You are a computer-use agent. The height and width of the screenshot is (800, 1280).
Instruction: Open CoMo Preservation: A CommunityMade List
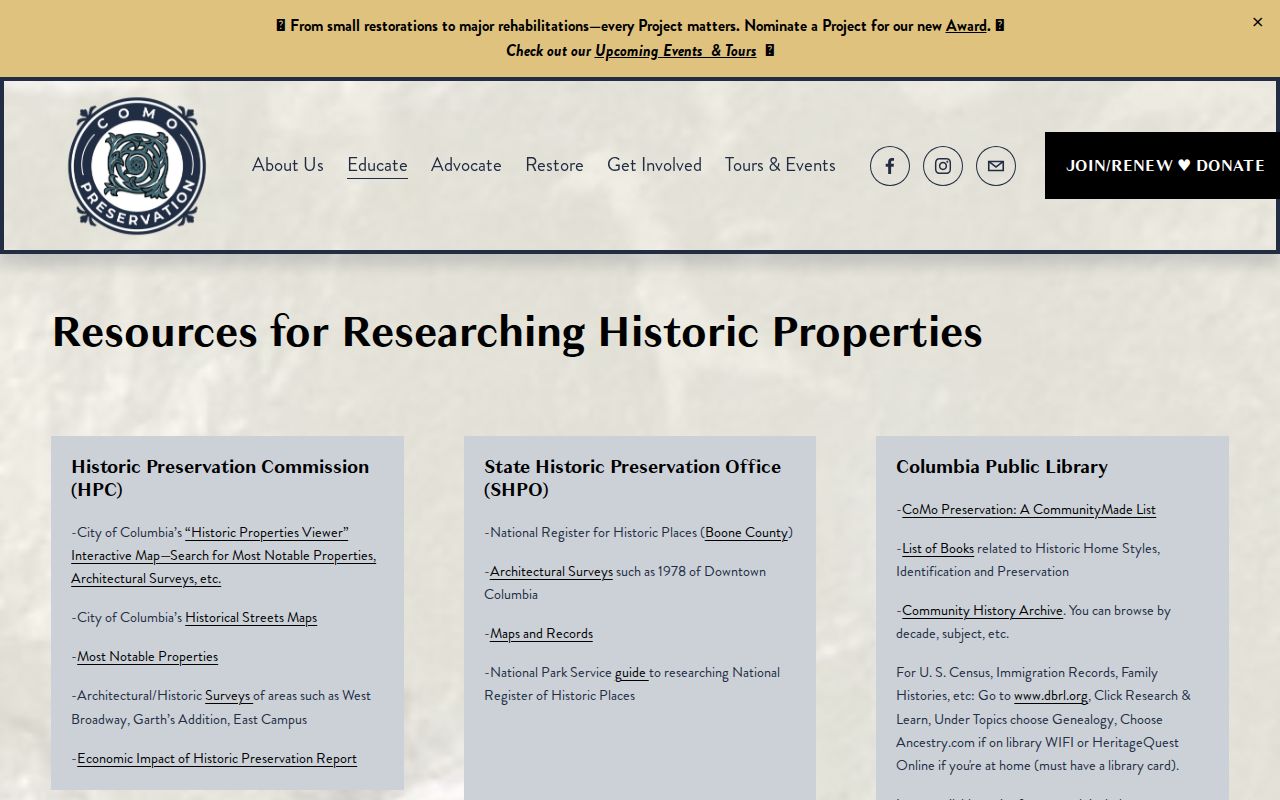pyautogui.click(x=1029, y=510)
